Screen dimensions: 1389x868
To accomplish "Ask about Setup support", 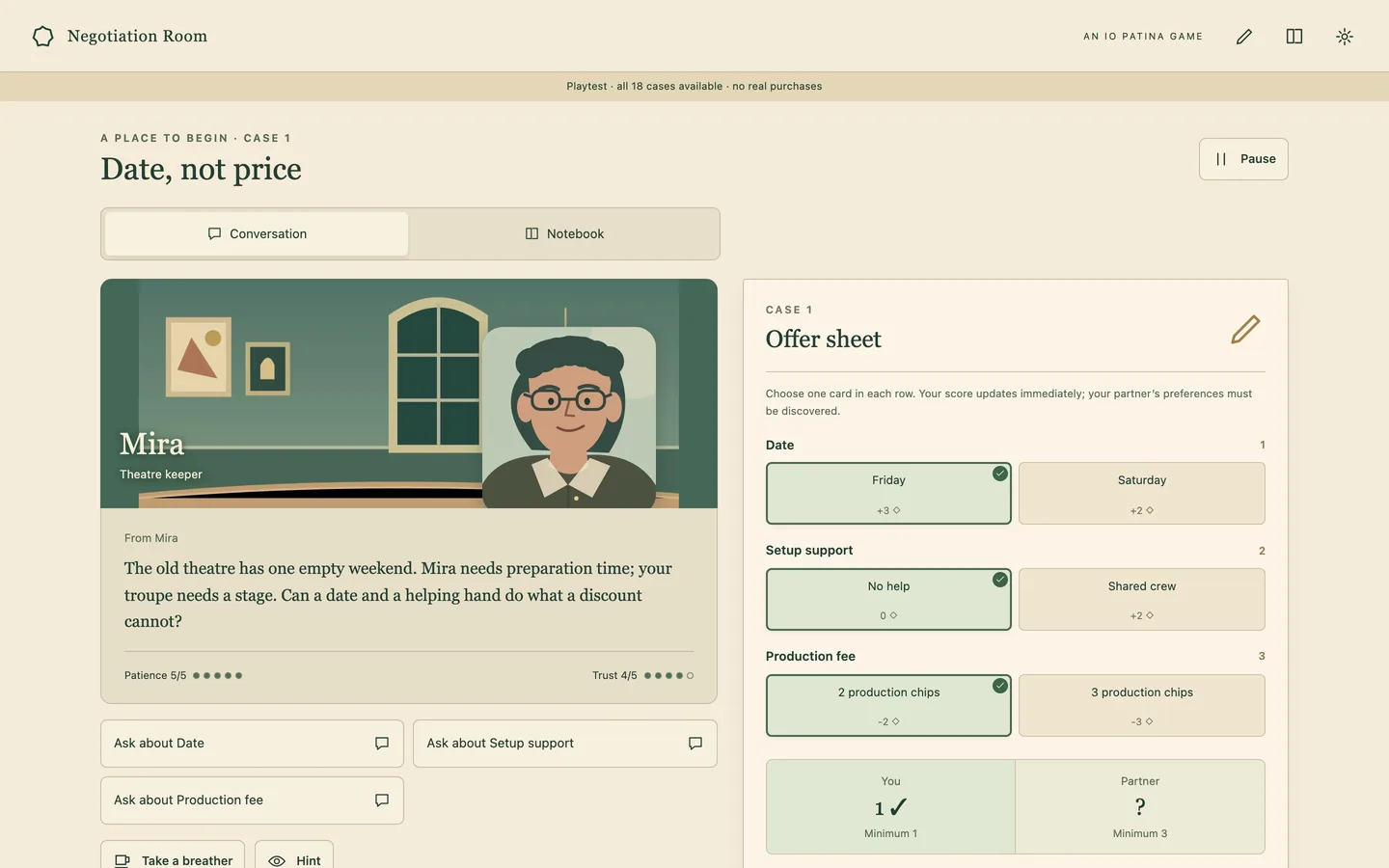I will click(565, 744).
